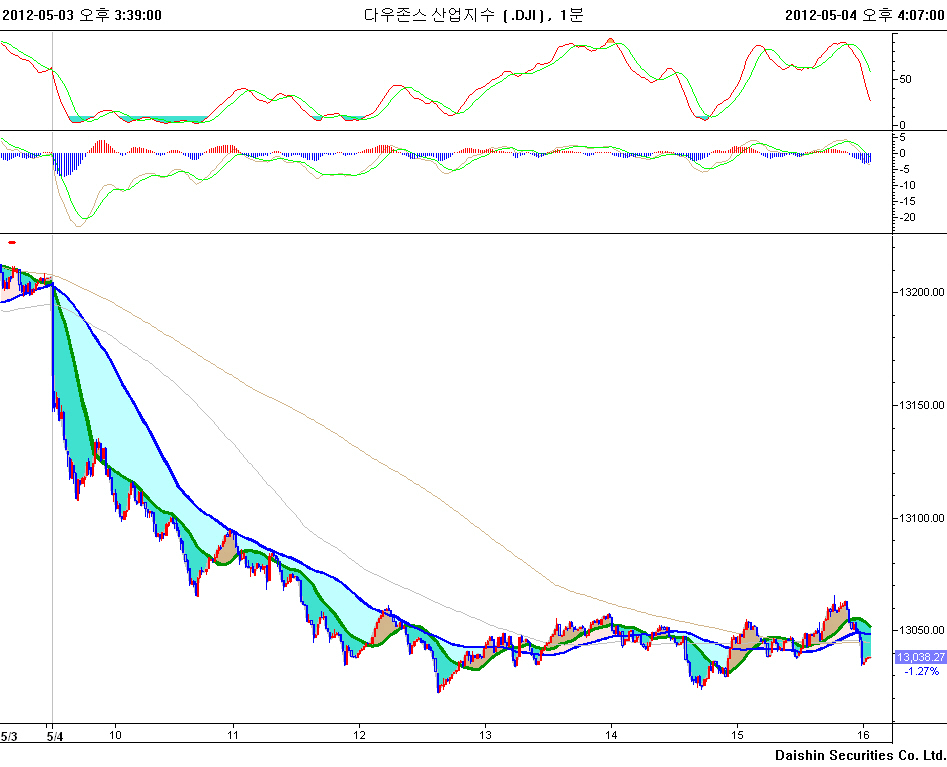Click the blue current price tag 13,038.27
This screenshot has height=767, width=947.
[920, 657]
